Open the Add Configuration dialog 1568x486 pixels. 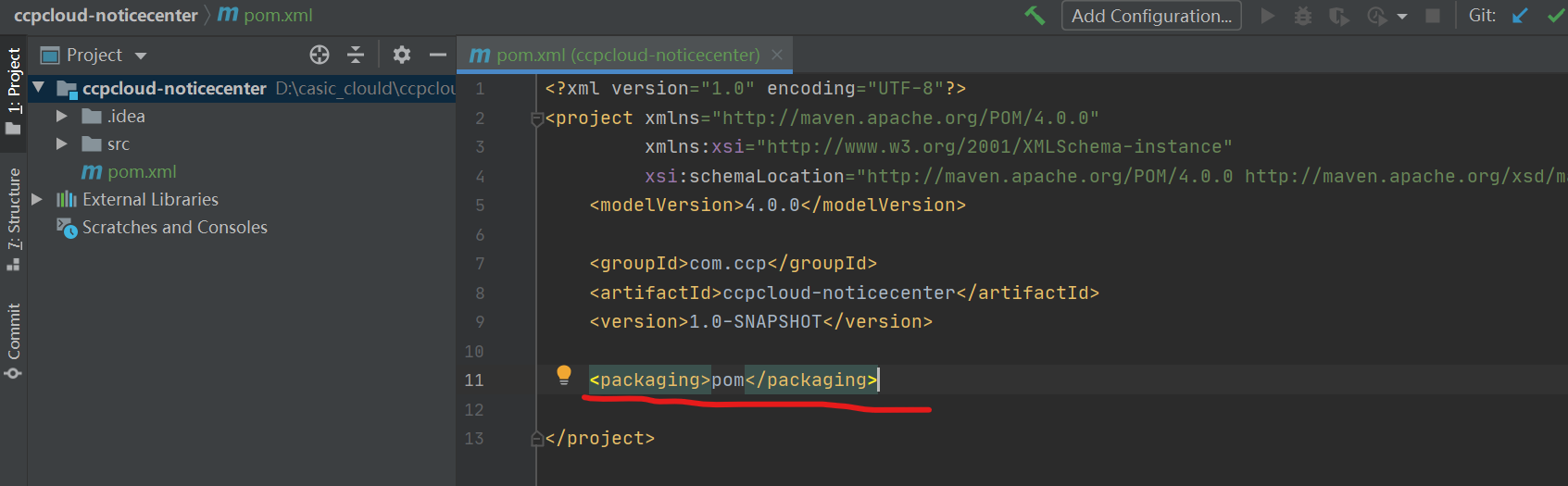1151,16
